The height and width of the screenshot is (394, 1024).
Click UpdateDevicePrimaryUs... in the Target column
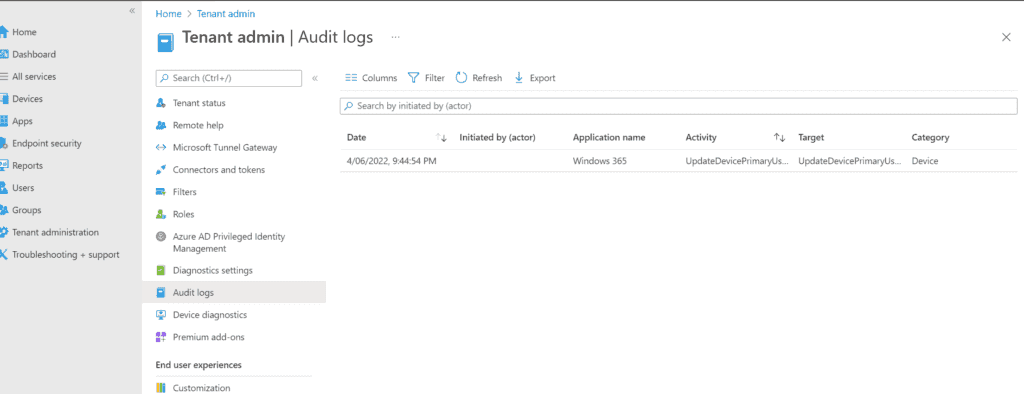click(850, 161)
